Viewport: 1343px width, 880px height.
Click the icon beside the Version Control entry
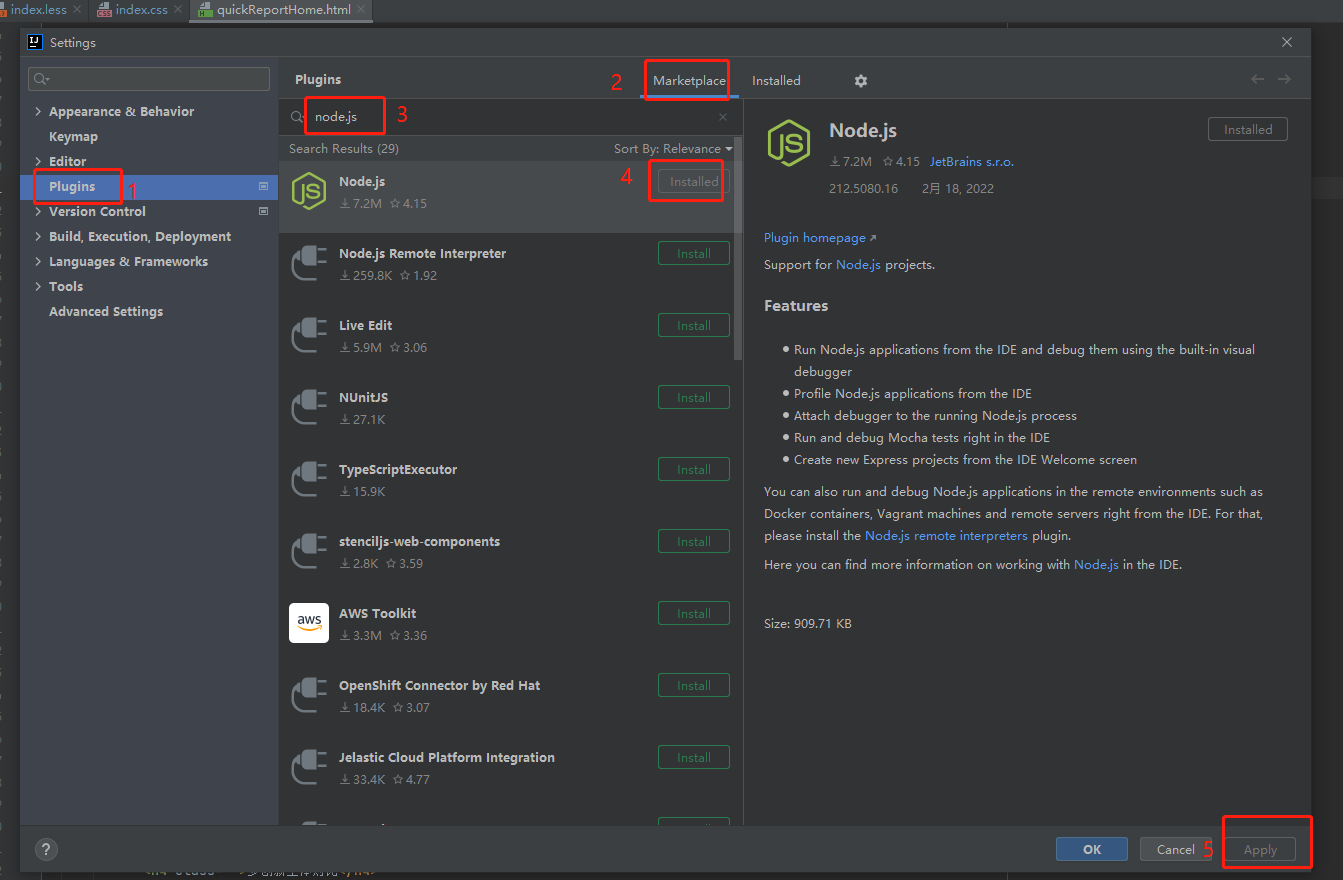263,211
